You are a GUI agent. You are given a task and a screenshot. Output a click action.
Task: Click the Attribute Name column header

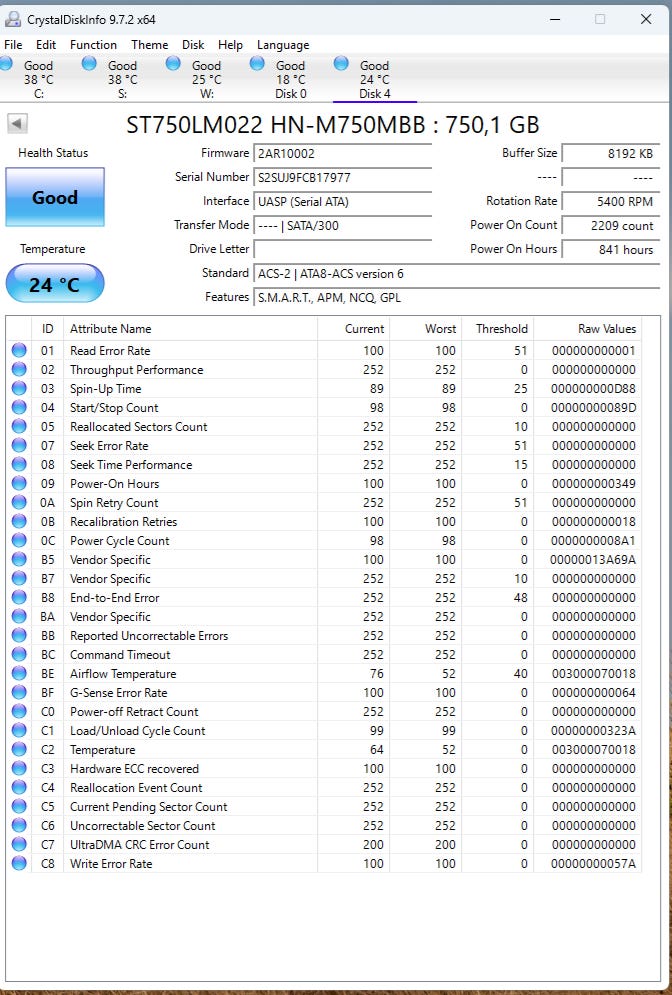click(x=190, y=329)
